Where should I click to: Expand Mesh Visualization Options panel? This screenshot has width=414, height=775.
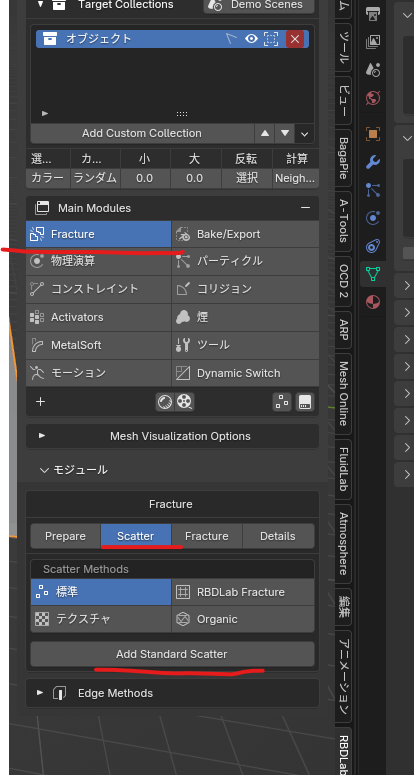(172, 436)
